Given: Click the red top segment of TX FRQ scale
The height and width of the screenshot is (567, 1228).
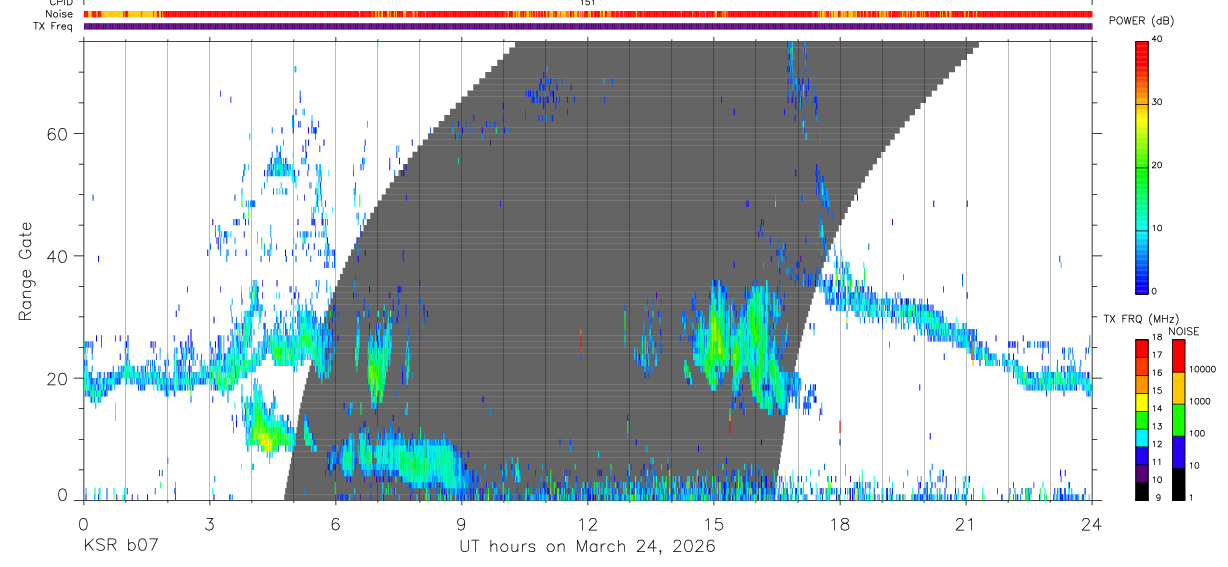Looking at the screenshot, I should coord(1141,348).
